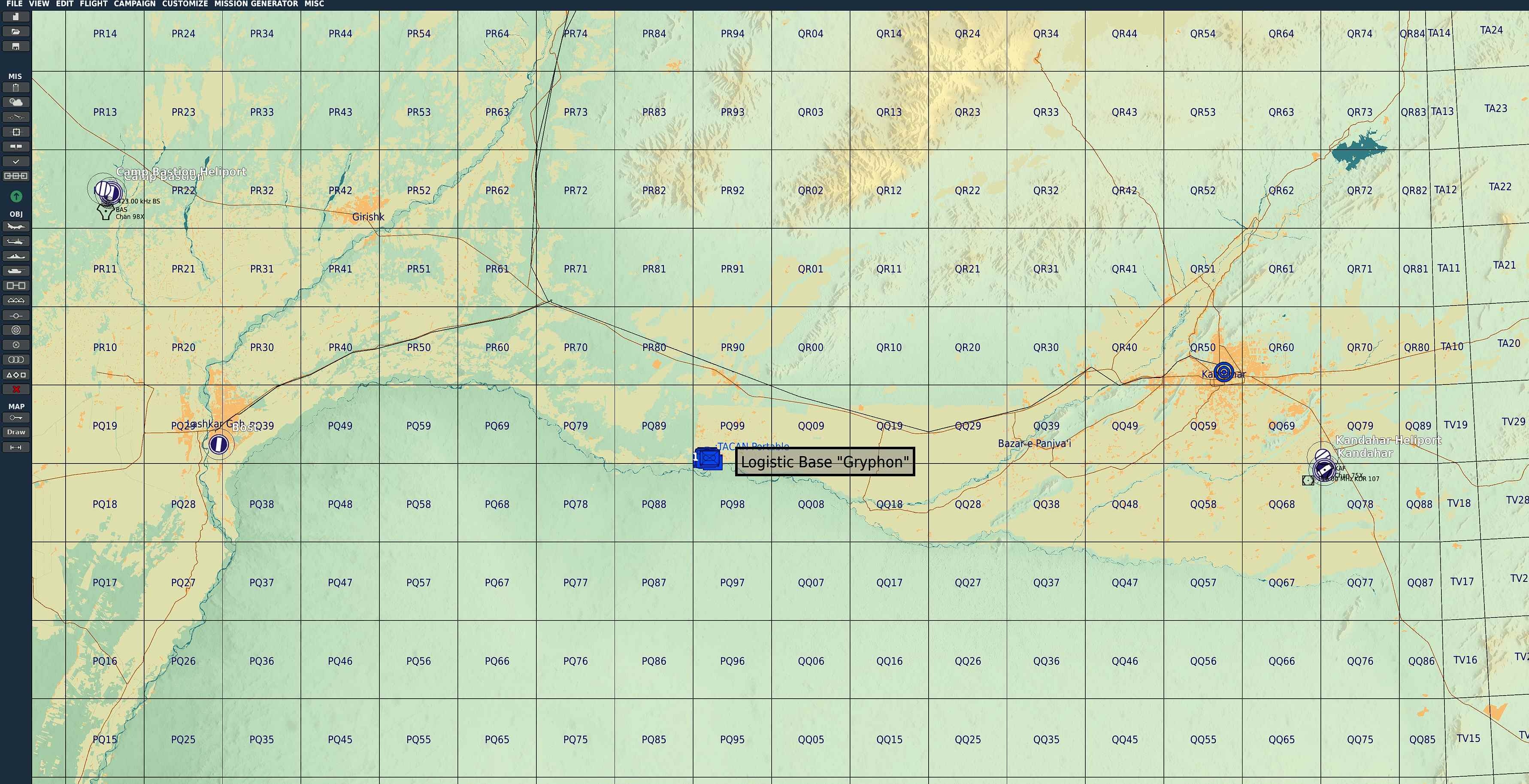Select the ship group placement tool
The width and height of the screenshot is (1529, 784).
(x=16, y=256)
